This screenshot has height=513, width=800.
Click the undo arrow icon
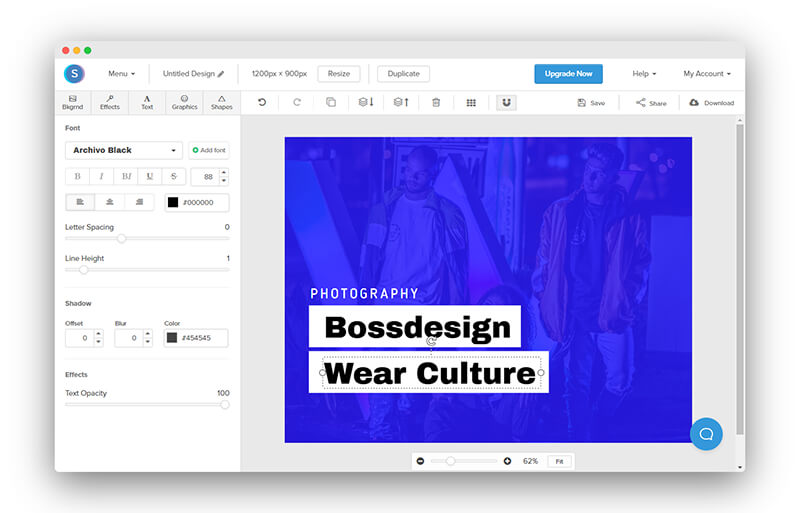pos(262,102)
